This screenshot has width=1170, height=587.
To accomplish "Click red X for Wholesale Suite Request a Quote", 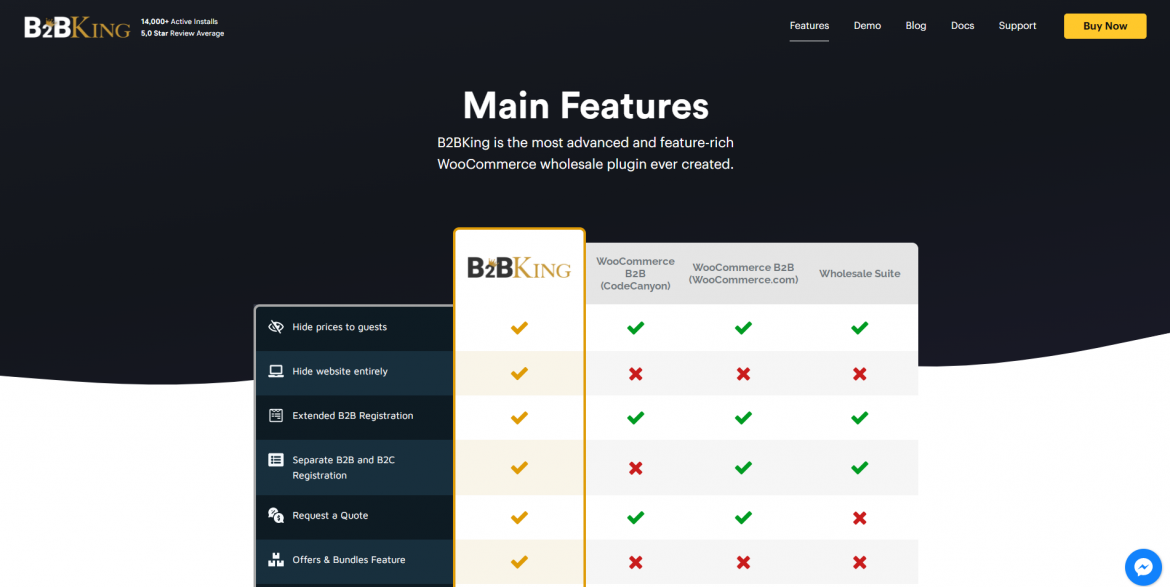I will (859, 518).
